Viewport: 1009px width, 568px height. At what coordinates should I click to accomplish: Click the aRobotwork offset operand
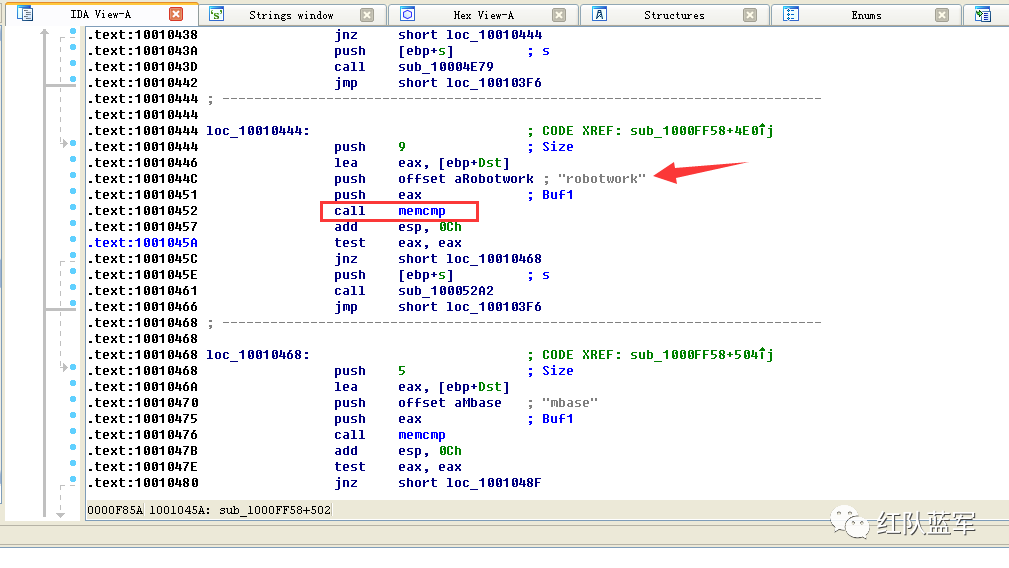494,179
